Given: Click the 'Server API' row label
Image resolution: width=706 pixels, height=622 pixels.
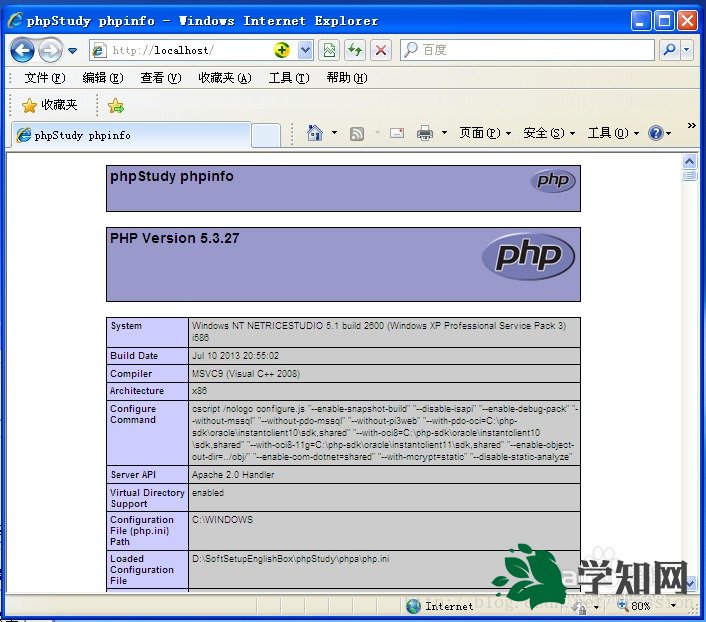Looking at the screenshot, I should [133, 474].
